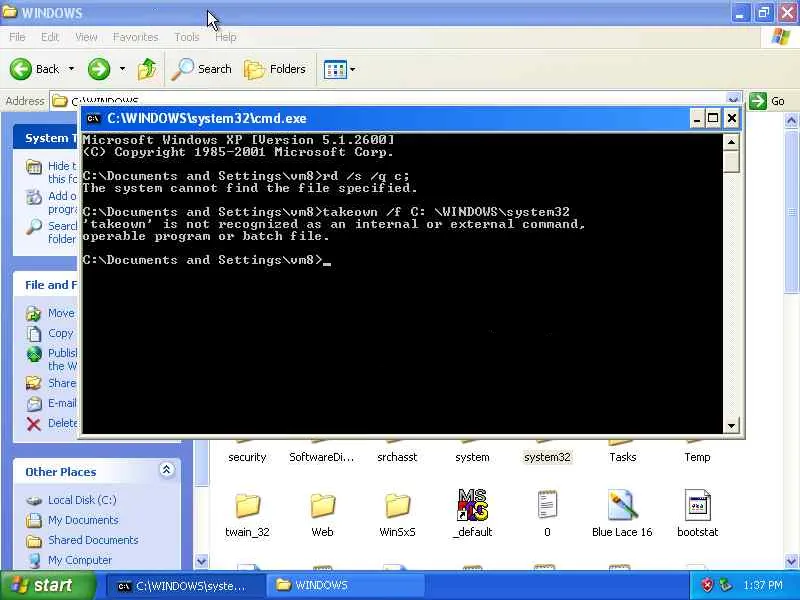Open the File menu
The image size is (800, 600).
click(x=17, y=37)
